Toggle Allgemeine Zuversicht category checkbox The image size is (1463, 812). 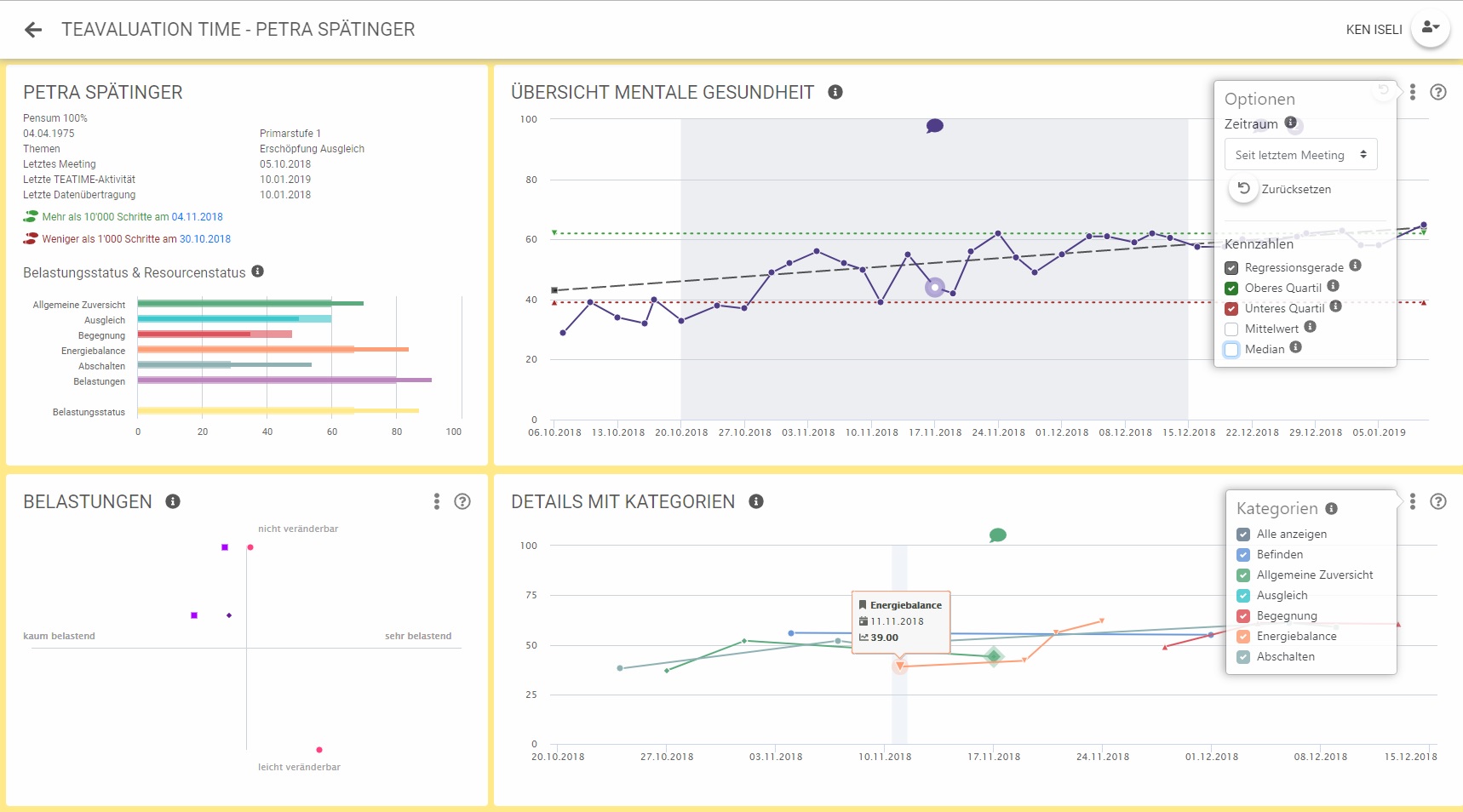(x=1243, y=575)
